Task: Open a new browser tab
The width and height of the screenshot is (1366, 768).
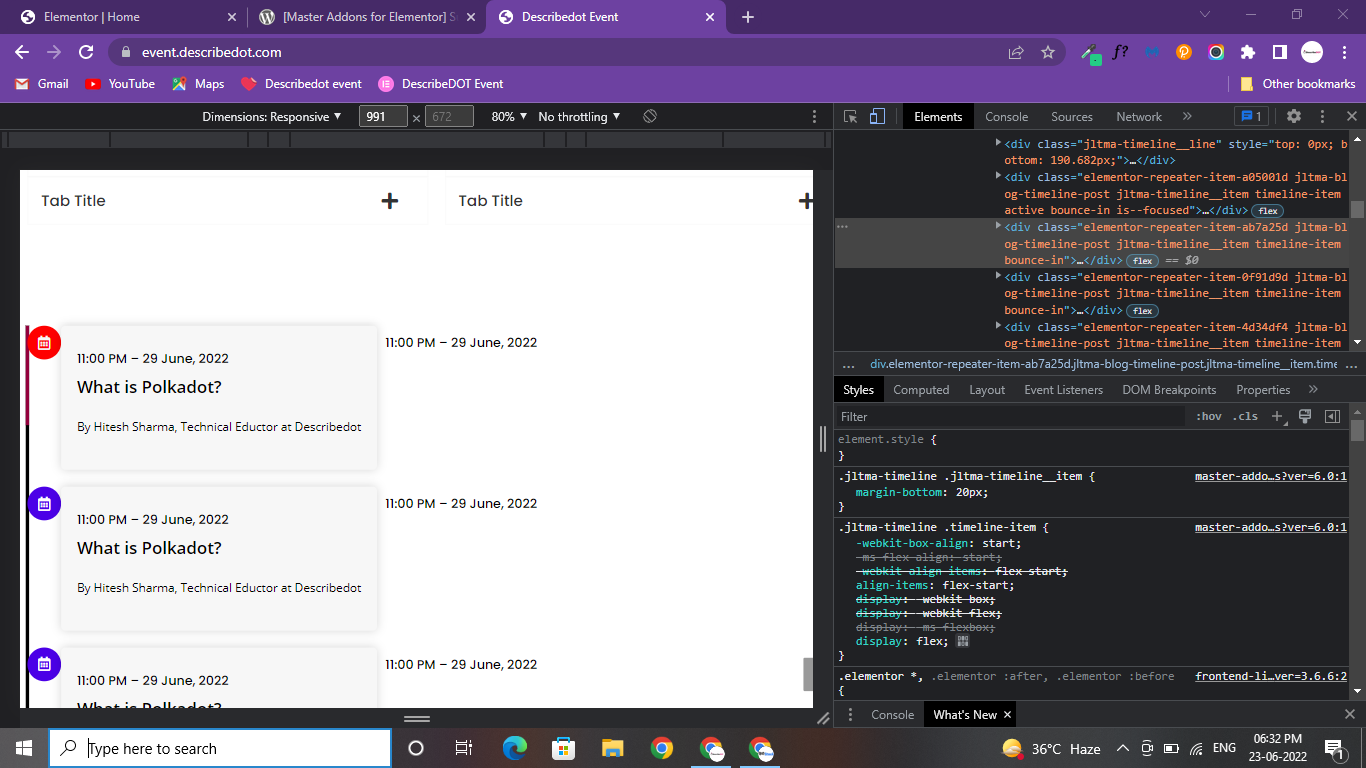Action: point(748,17)
